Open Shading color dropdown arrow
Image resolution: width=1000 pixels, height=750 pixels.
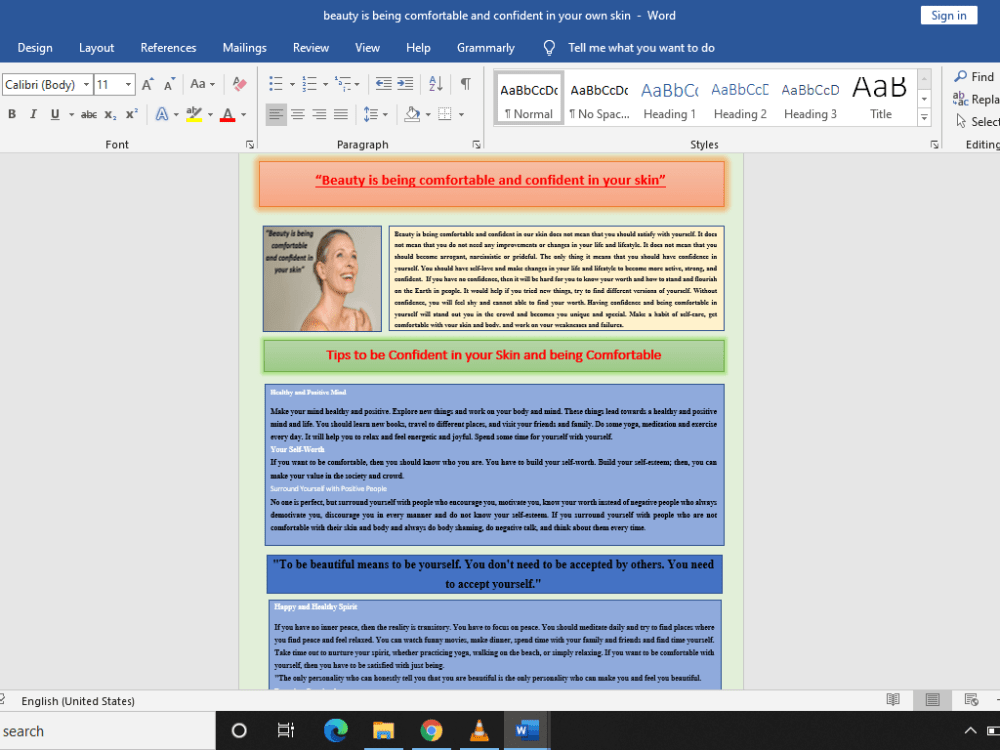coord(428,115)
